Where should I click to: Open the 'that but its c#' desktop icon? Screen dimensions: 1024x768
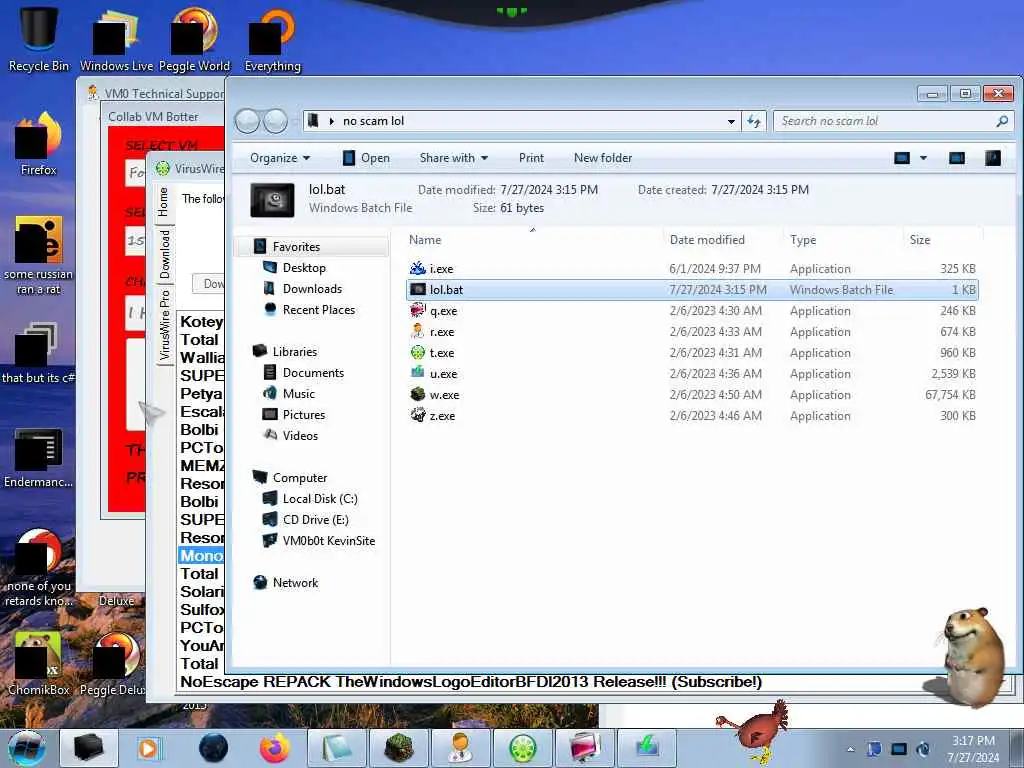pos(39,353)
